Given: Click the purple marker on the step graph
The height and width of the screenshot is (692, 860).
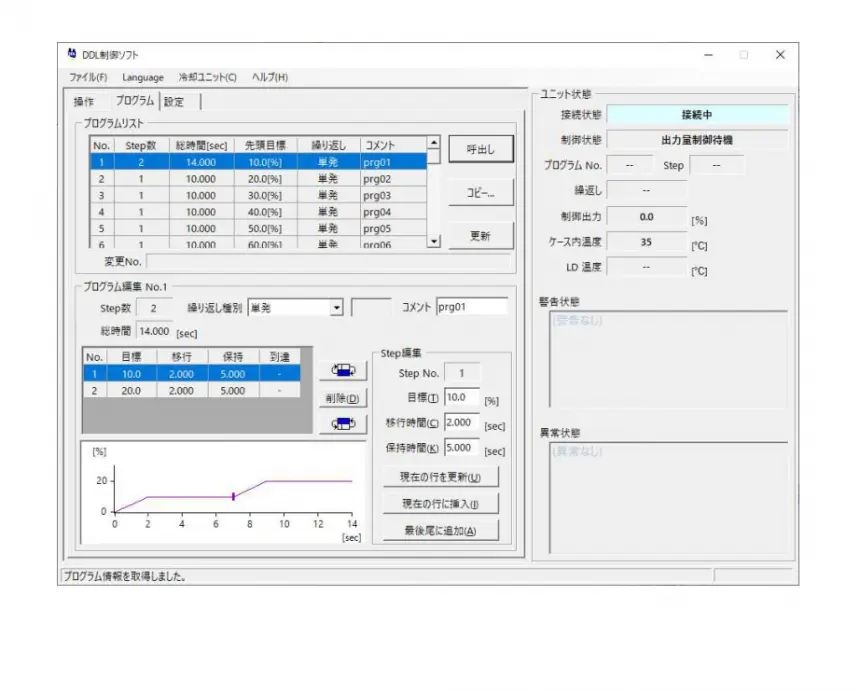Looking at the screenshot, I should click(x=233, y=496).
